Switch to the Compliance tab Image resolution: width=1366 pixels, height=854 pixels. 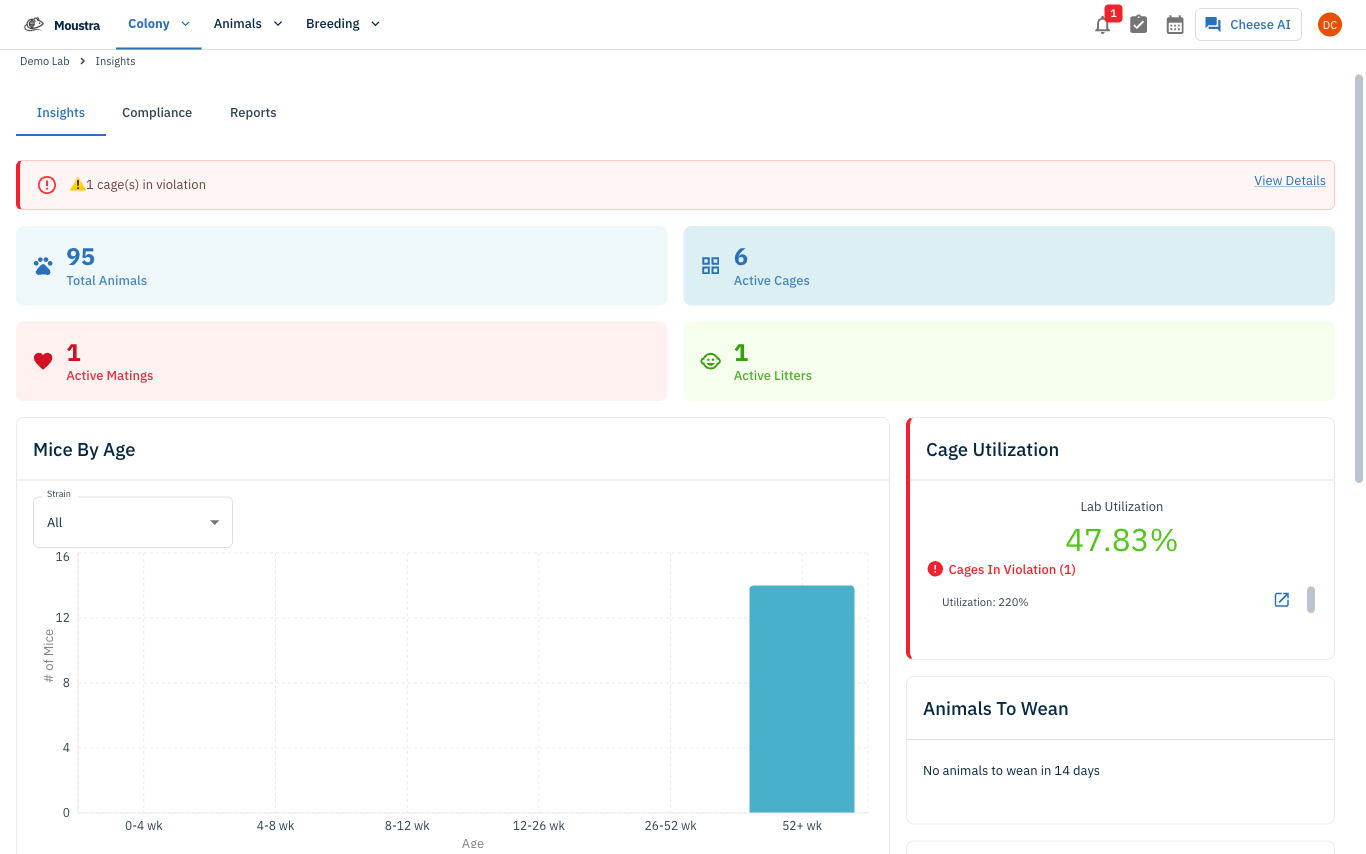(157, 113)
